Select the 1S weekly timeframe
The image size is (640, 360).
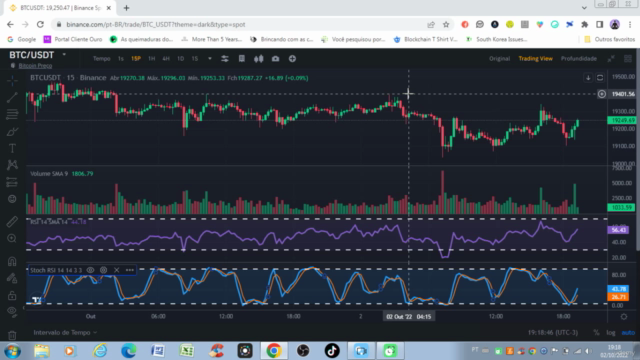click(195, 59)
